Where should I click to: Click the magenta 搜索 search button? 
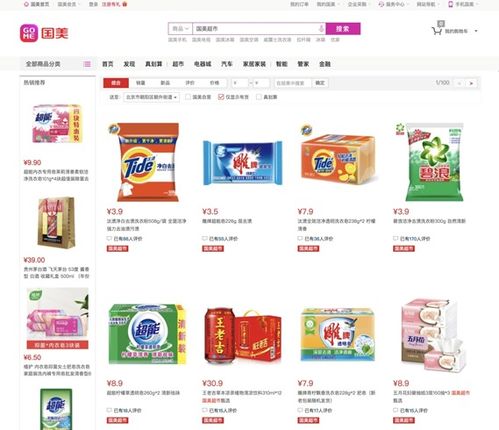(343, 29)
